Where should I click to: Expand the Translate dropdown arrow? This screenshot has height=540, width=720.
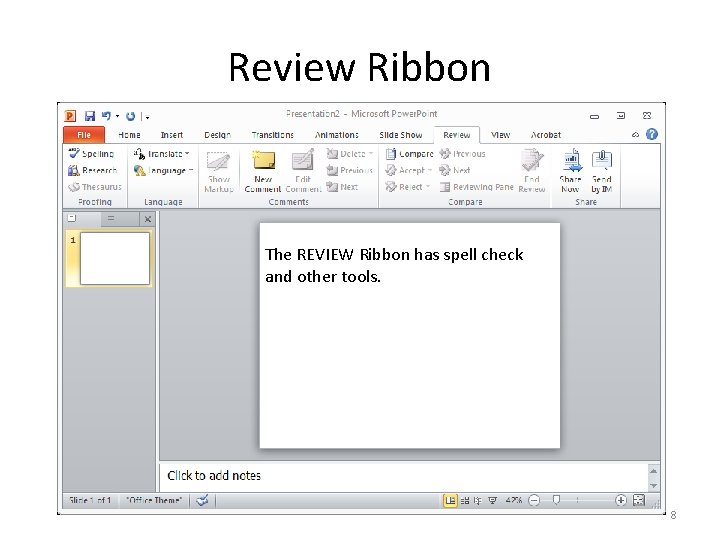tap(187, 153)
